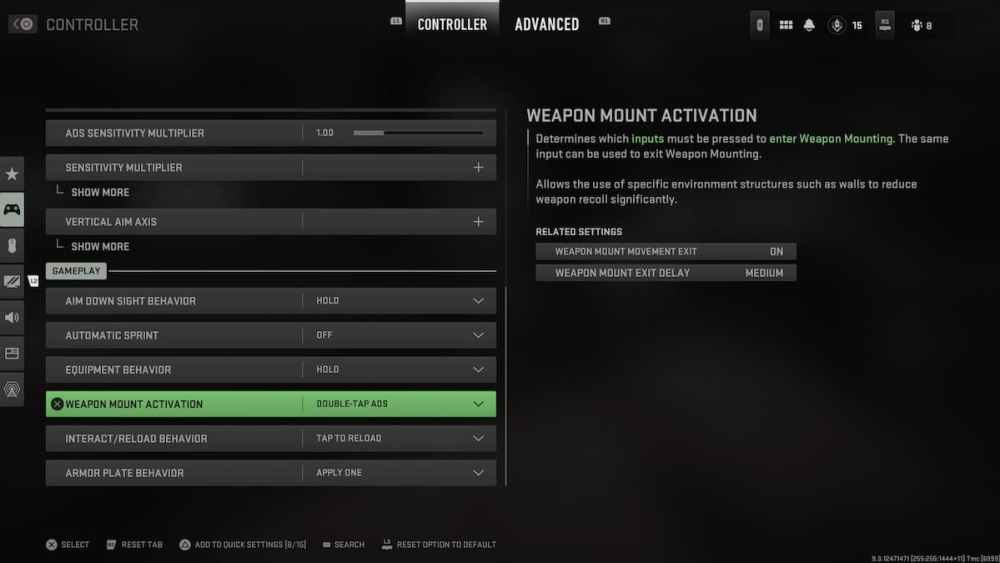Open the Aim Down Sight Behavior dropdown

pos(271,300)
